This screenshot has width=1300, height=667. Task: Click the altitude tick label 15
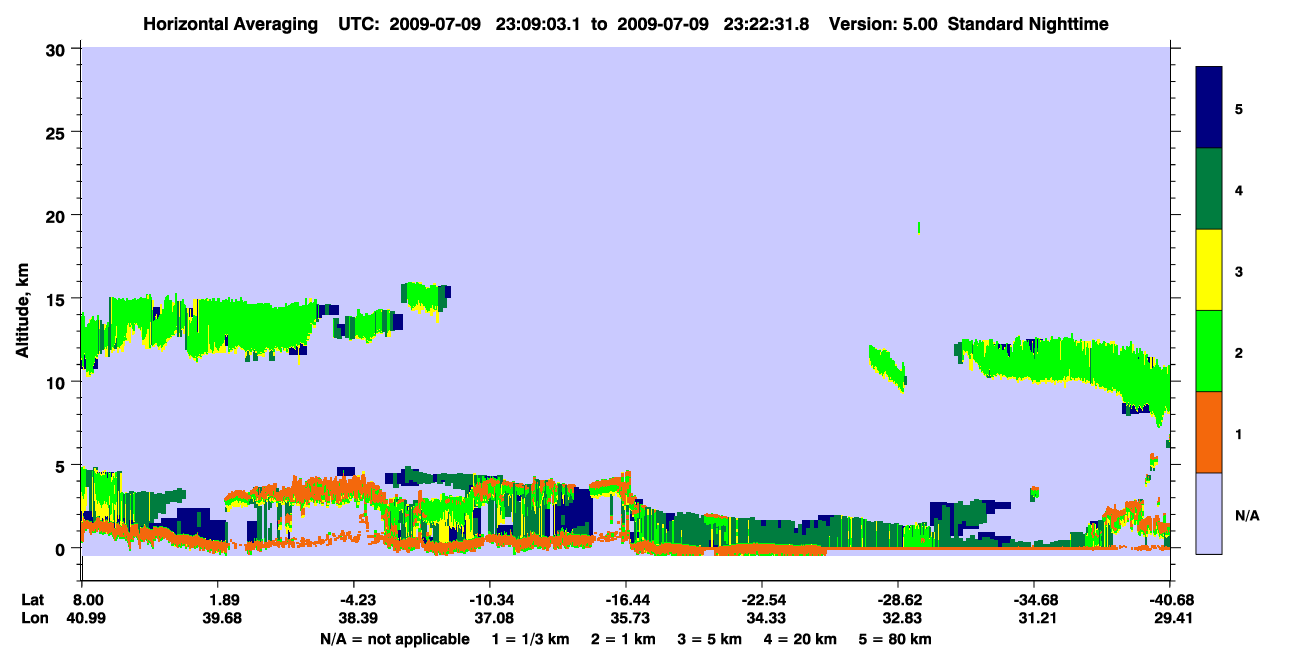(57, 299)
